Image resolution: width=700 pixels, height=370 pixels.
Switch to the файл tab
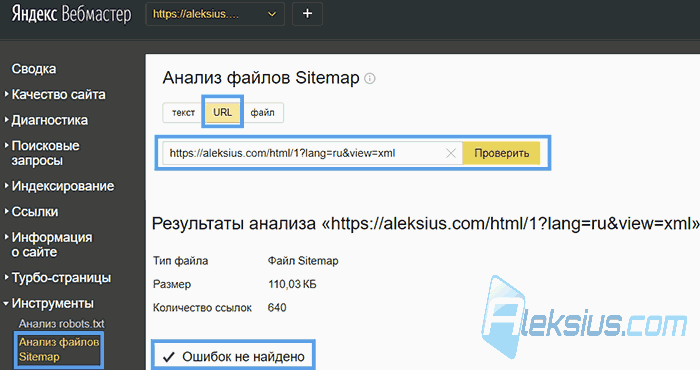pyautogui.click(x=262, y=112)
